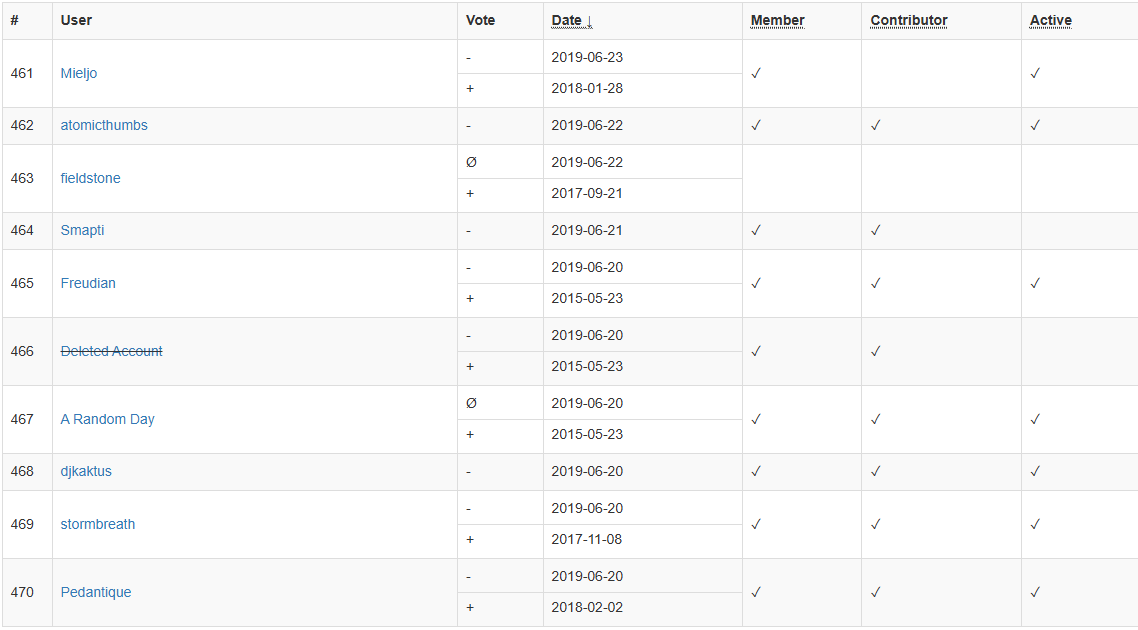Open the Mieljo user profile link
The image size is (1138, 630).
click(78, 73)
